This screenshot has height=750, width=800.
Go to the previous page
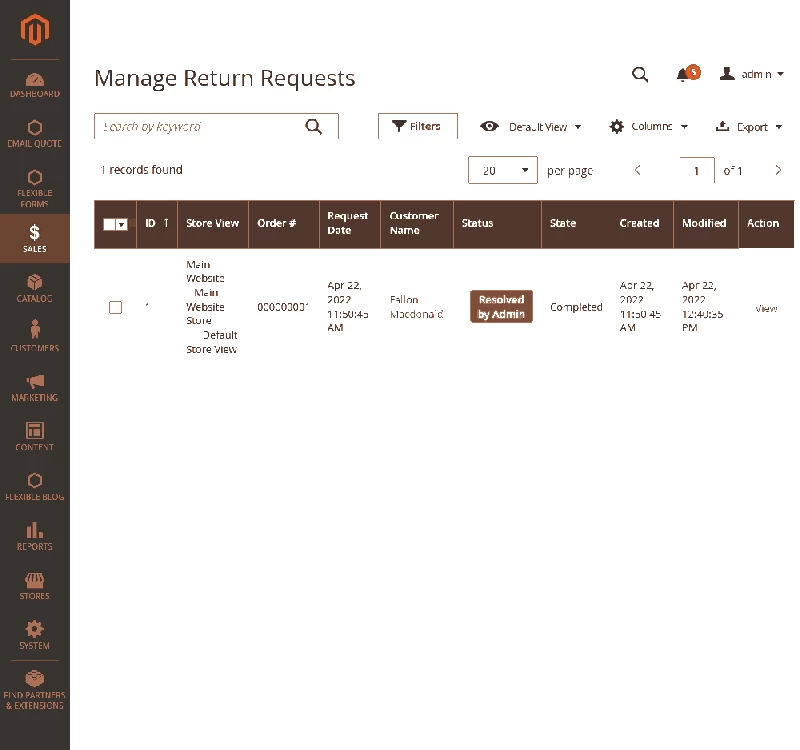click(x=637, y=170)
